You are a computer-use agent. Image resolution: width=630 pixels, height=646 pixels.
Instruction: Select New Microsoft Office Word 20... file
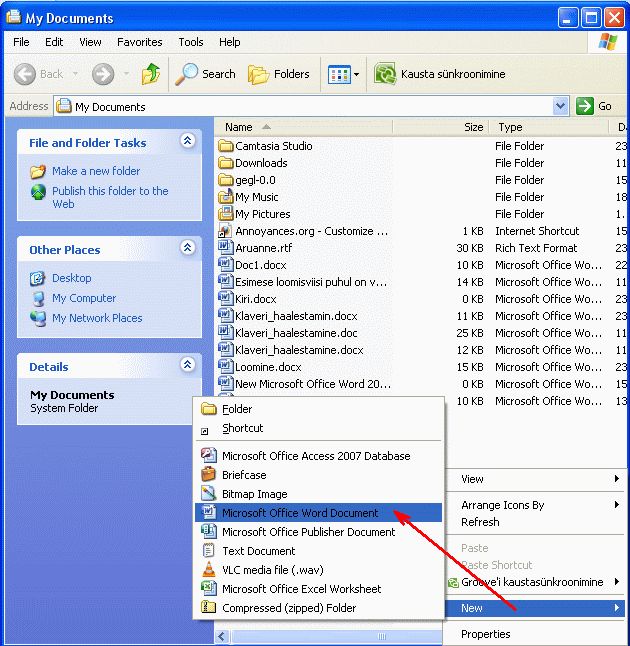(x=313, y=384)
